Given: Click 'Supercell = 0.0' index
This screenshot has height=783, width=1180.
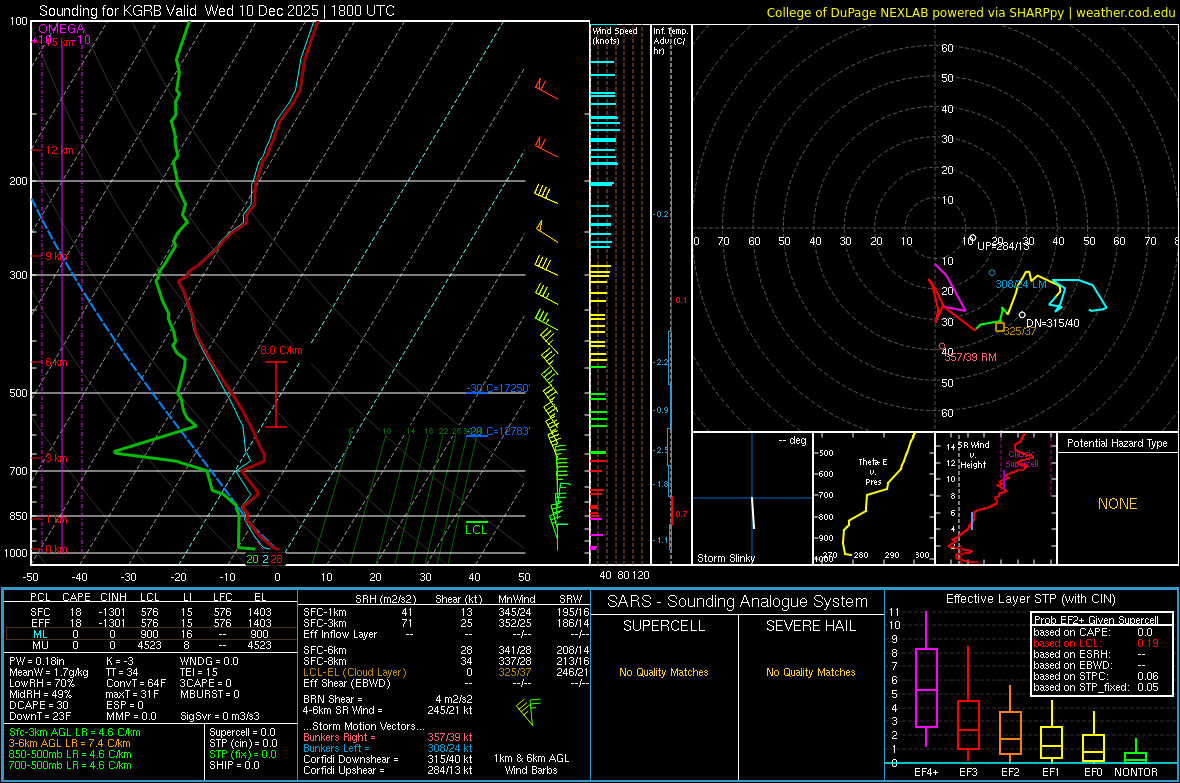Looking at the screenshot, I should click(x=242, y=733).
